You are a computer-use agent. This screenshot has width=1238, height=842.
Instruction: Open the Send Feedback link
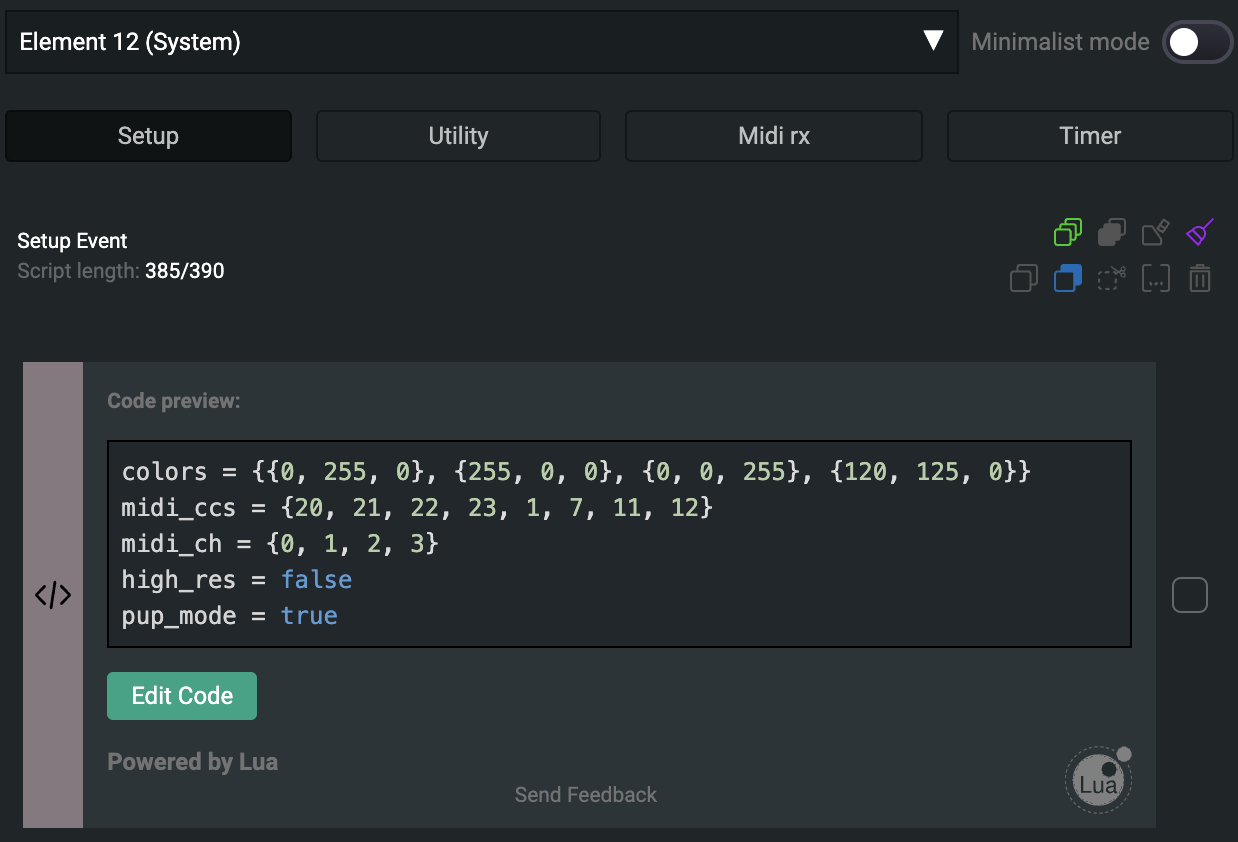tap(585, 795)
